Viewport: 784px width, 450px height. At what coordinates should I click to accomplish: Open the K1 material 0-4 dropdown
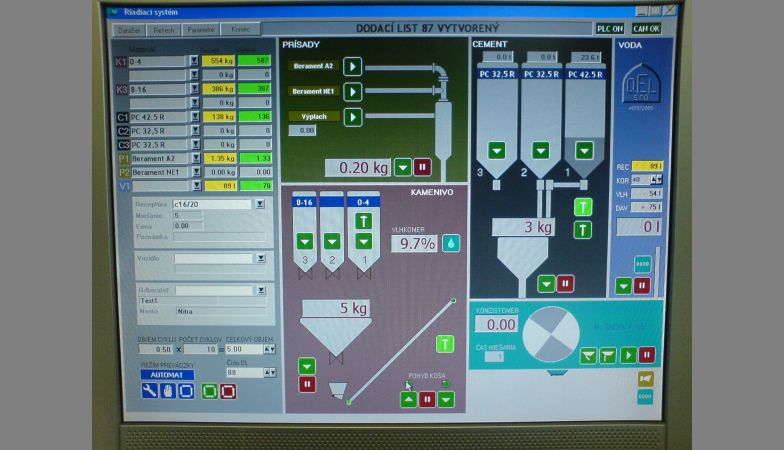pos(194,61)
